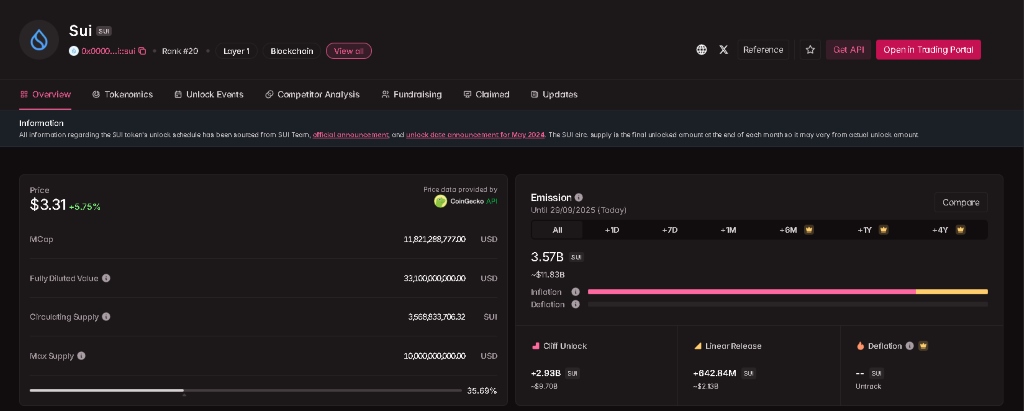The height and width of the screenshot is (411, 1024).
Task: Click the Linear Release yellow icon
Action: [697, 346]
